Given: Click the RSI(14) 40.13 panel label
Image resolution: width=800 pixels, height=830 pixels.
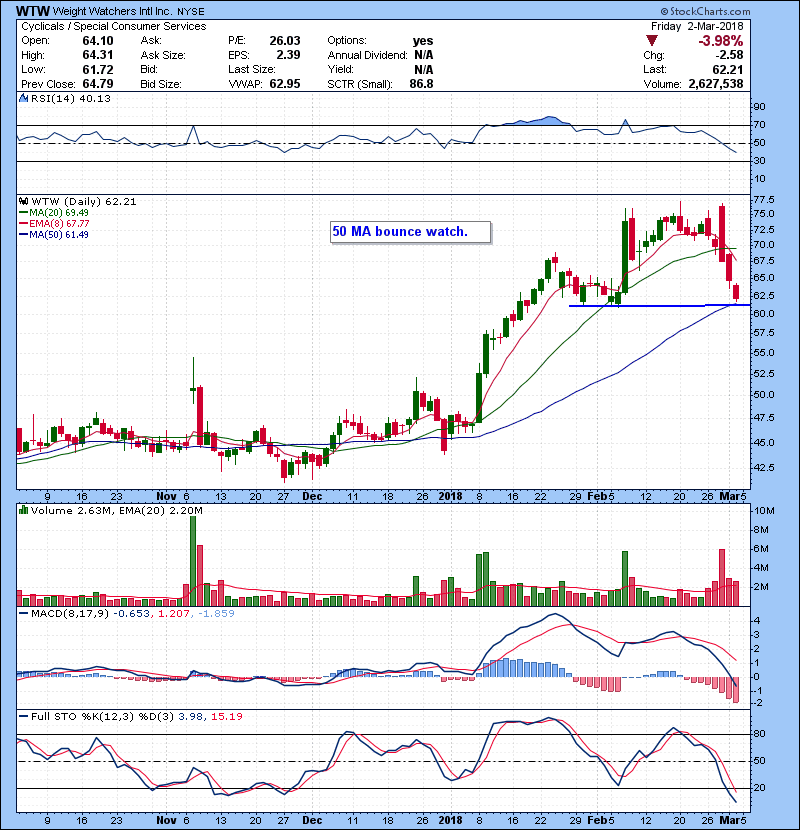Looking at the screenshot, I should coord(70,98).
